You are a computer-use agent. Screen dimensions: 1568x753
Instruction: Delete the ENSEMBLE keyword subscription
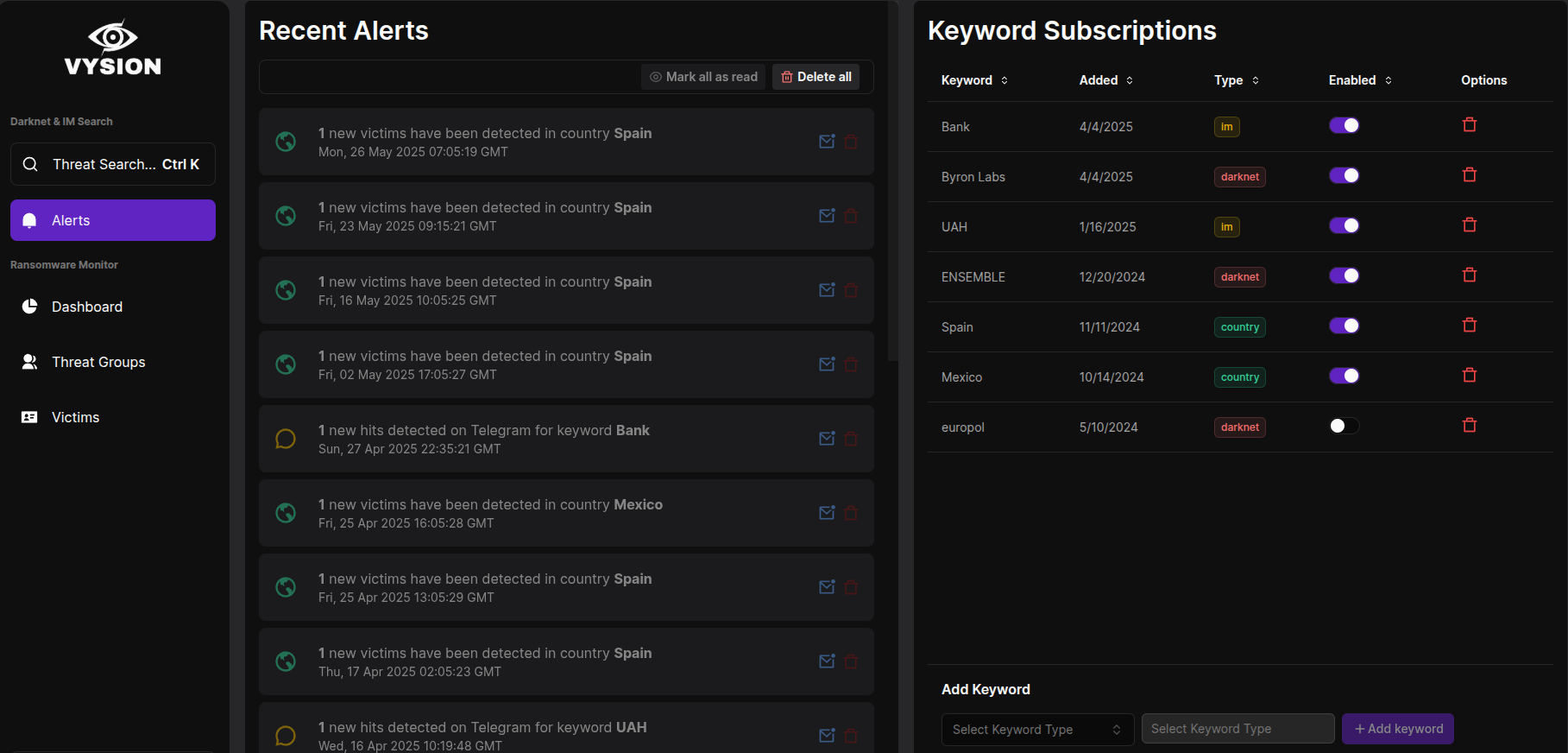1469,275
